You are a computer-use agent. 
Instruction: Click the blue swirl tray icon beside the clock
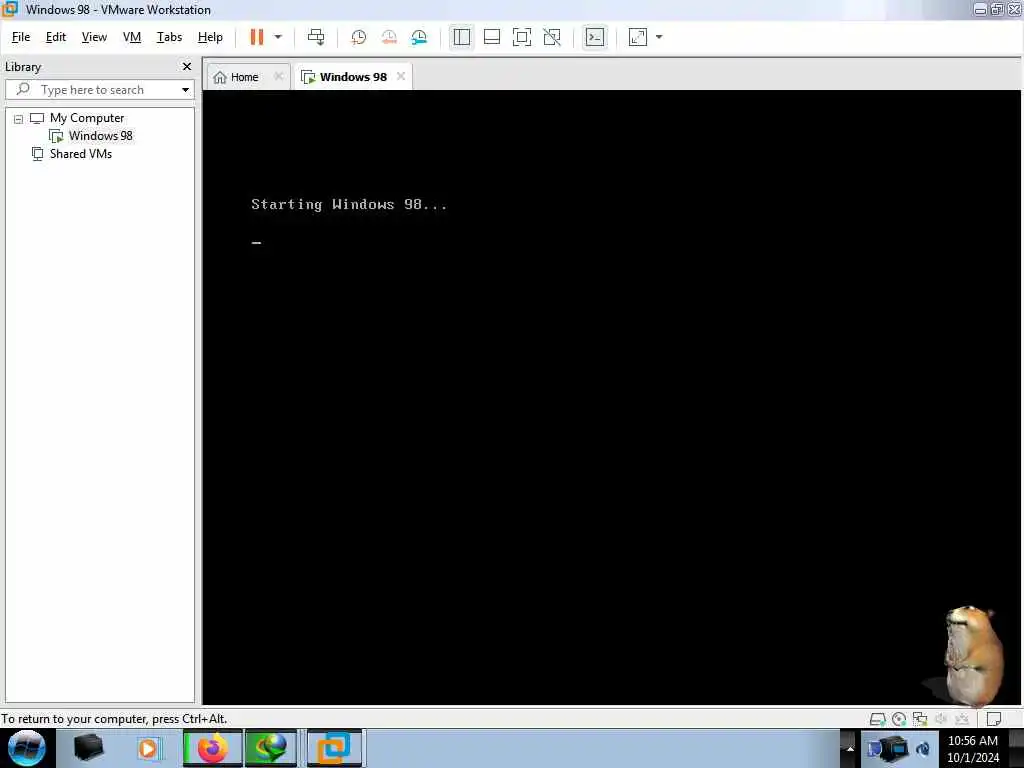click(x=923, y=749)
